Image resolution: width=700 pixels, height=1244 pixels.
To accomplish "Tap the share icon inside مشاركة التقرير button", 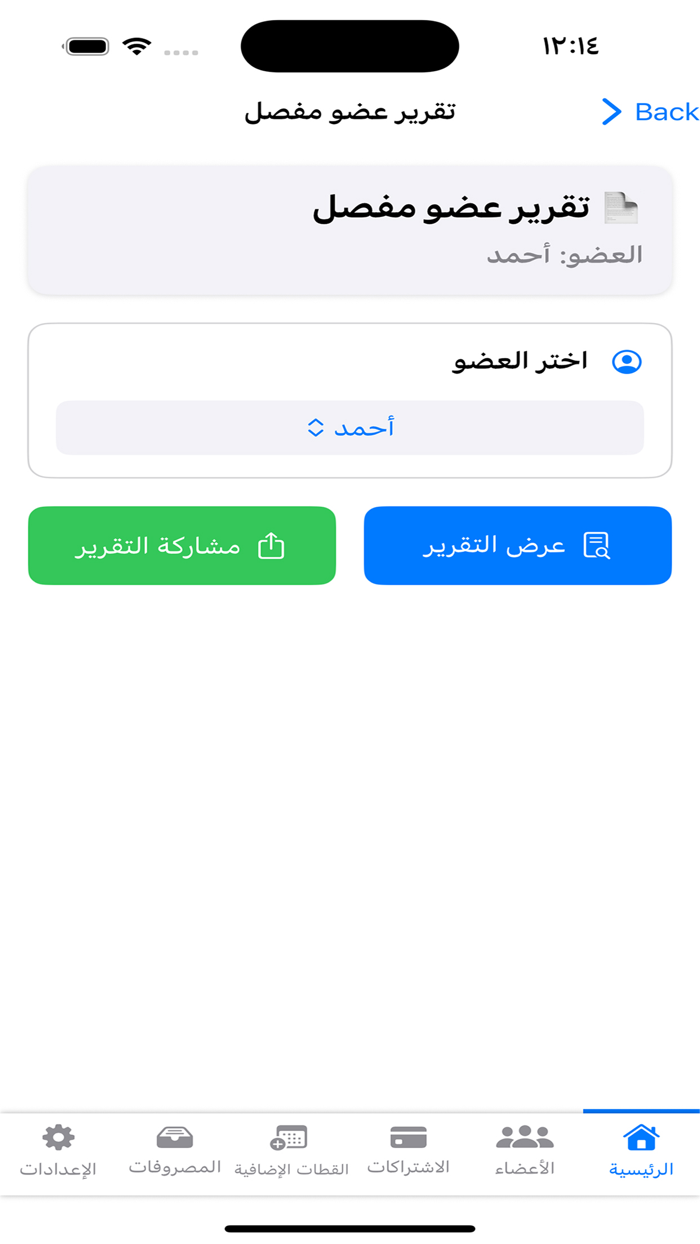I will point(271,545).
